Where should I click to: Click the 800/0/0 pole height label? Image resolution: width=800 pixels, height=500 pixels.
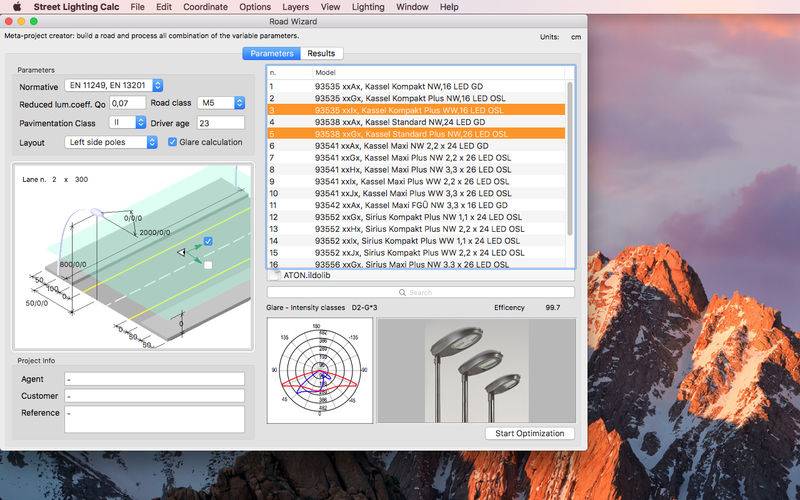coord(73,264)
